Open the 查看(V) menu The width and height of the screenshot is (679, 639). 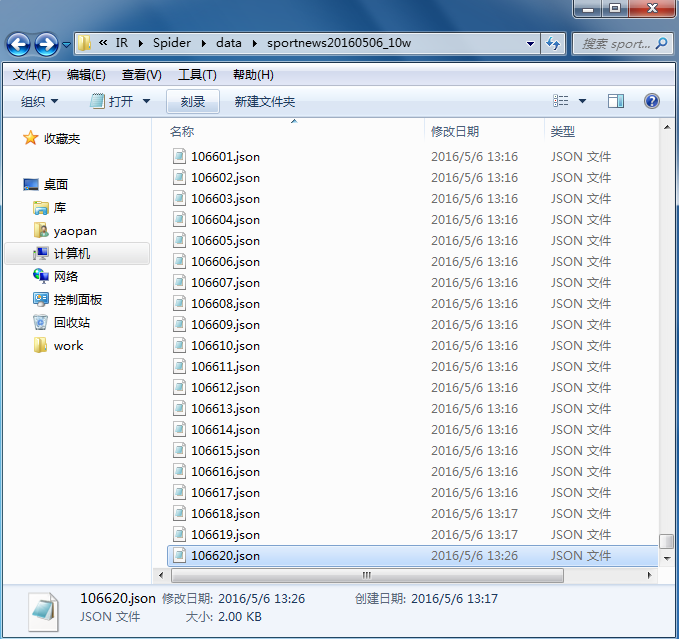point(142,75)
